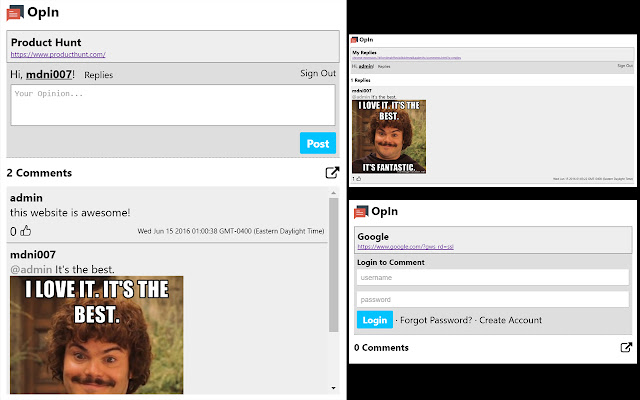Image resolution: width=640 pixels, height=400 pixels.
Task: Focus the username field
Action: pos(493,278)
